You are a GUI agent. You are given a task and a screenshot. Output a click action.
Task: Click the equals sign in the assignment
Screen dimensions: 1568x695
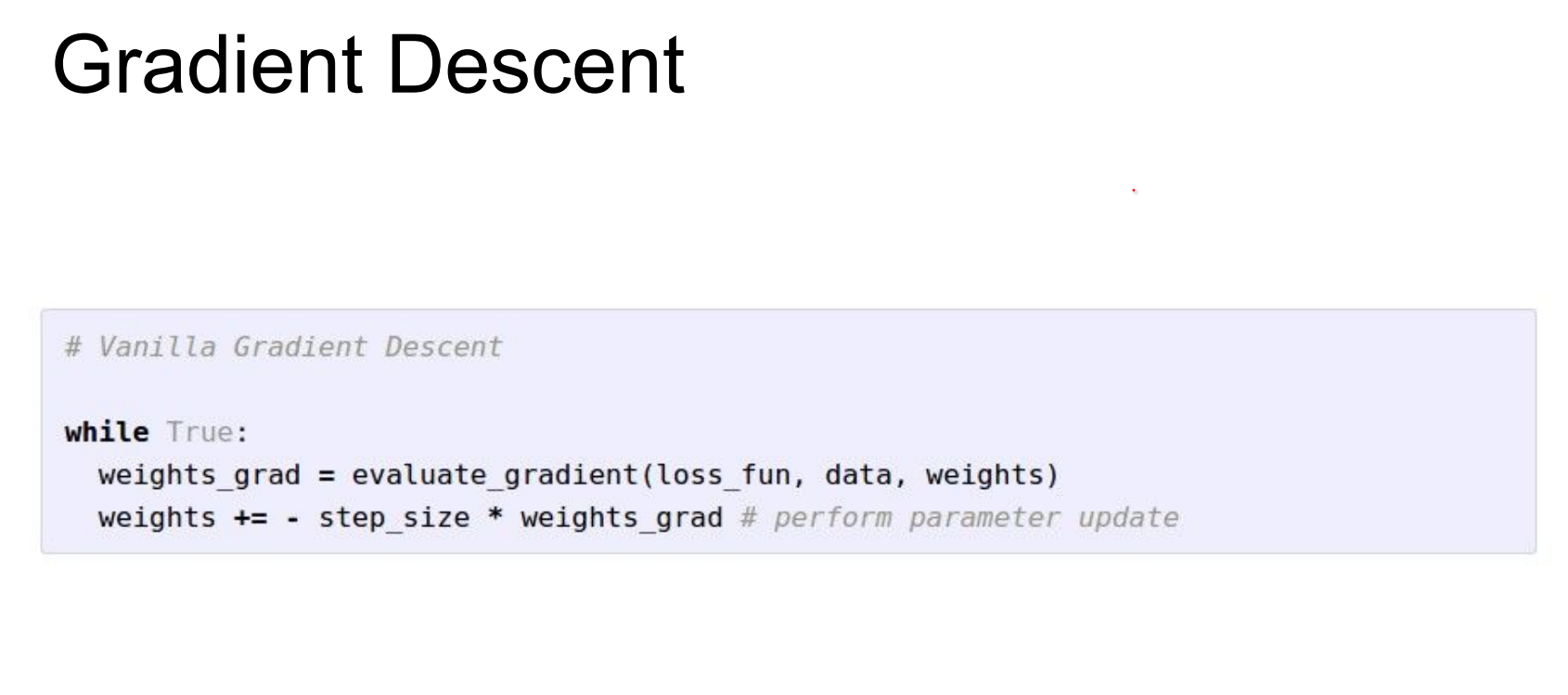pyautogui.click(x=326, y=475)
